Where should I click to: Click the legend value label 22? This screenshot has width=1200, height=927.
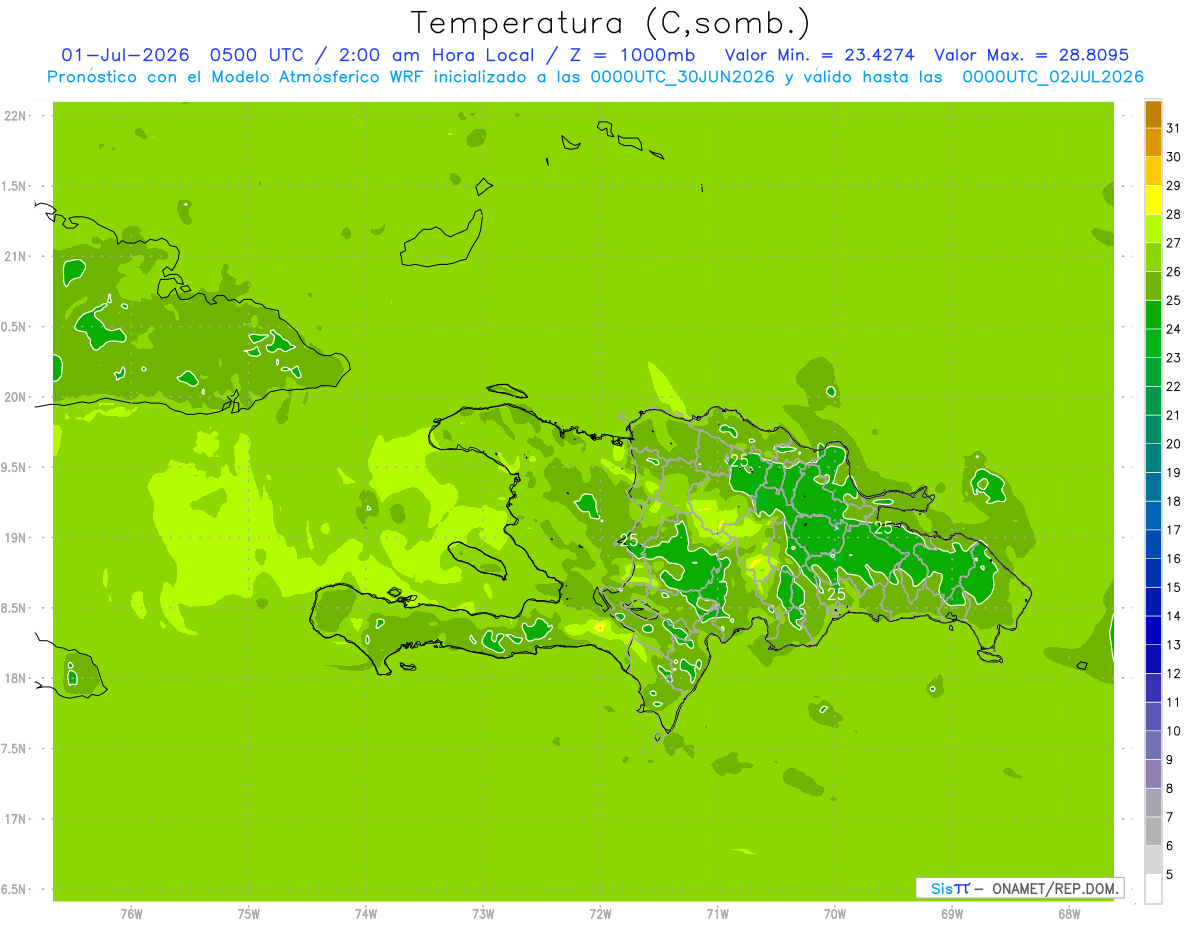click(x=1174, y=386)
